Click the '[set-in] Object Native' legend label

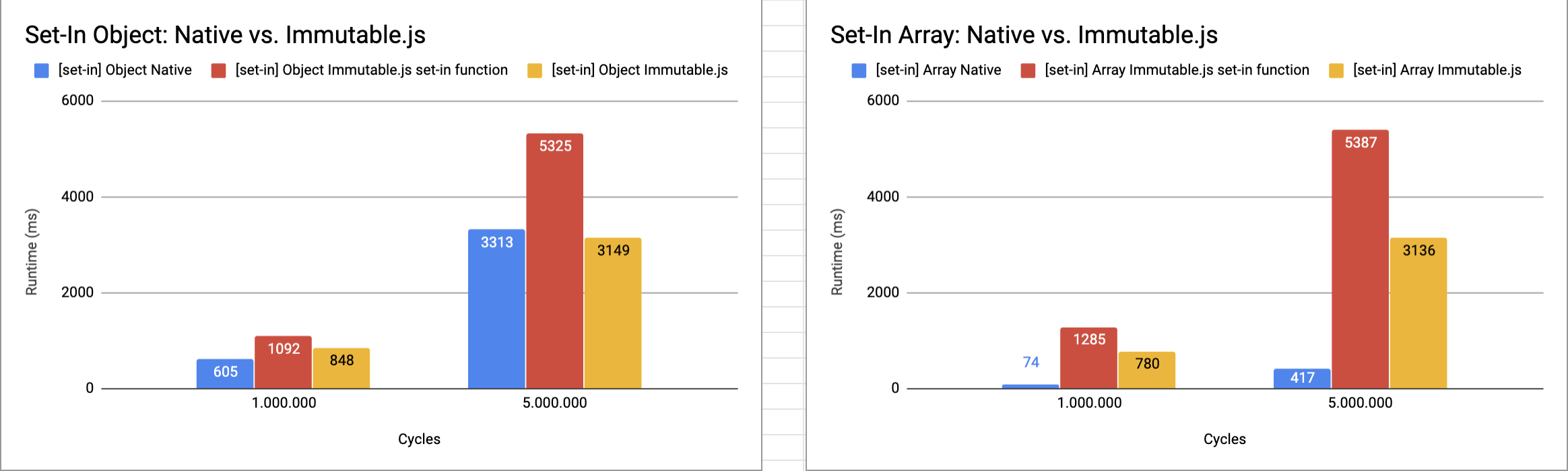[x=125, y=70]
